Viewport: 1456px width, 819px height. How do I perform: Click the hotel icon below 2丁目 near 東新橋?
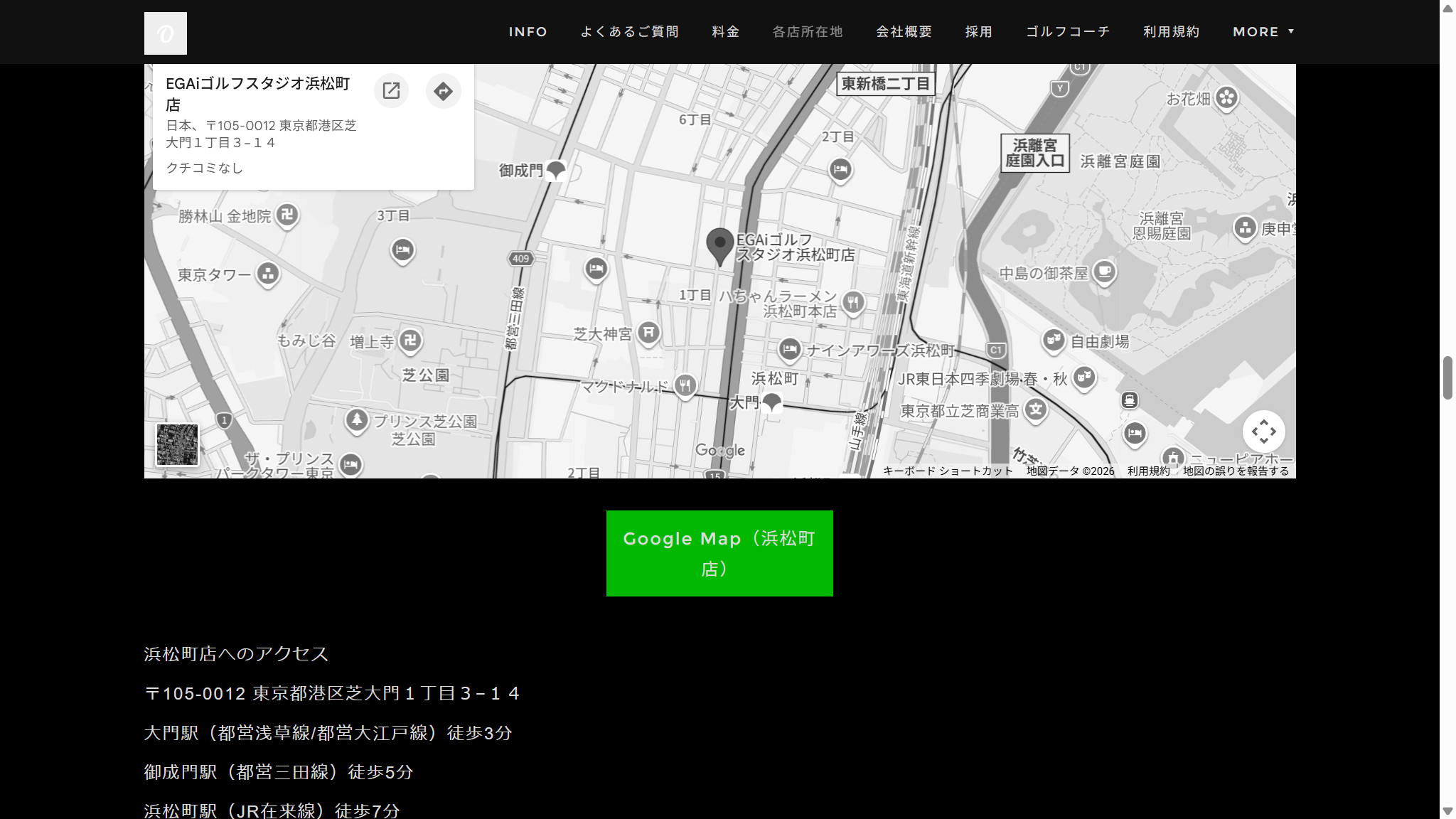(840, 170)
